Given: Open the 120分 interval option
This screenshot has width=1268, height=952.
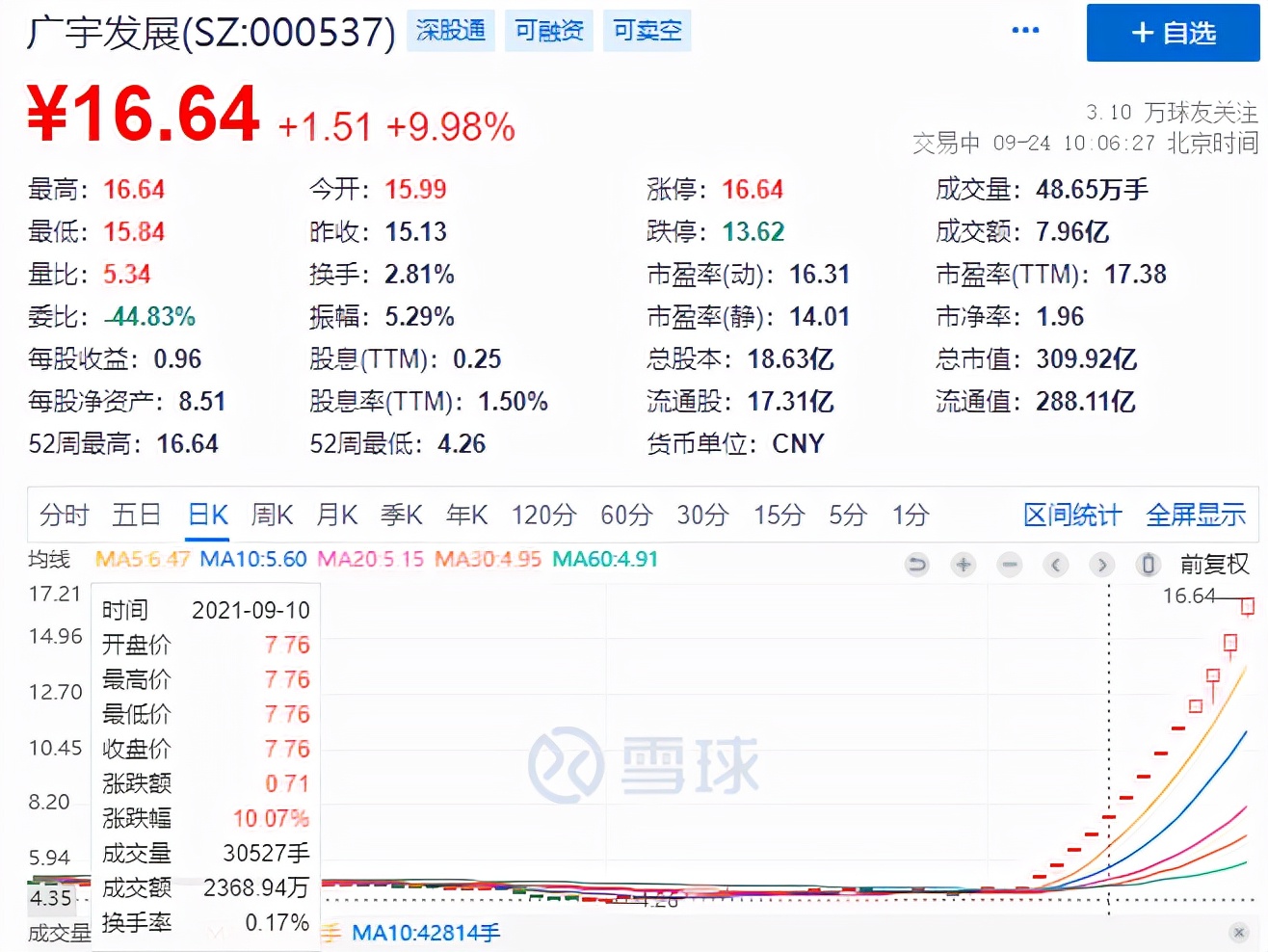Looking at the screenshot, I should point(543,515).
